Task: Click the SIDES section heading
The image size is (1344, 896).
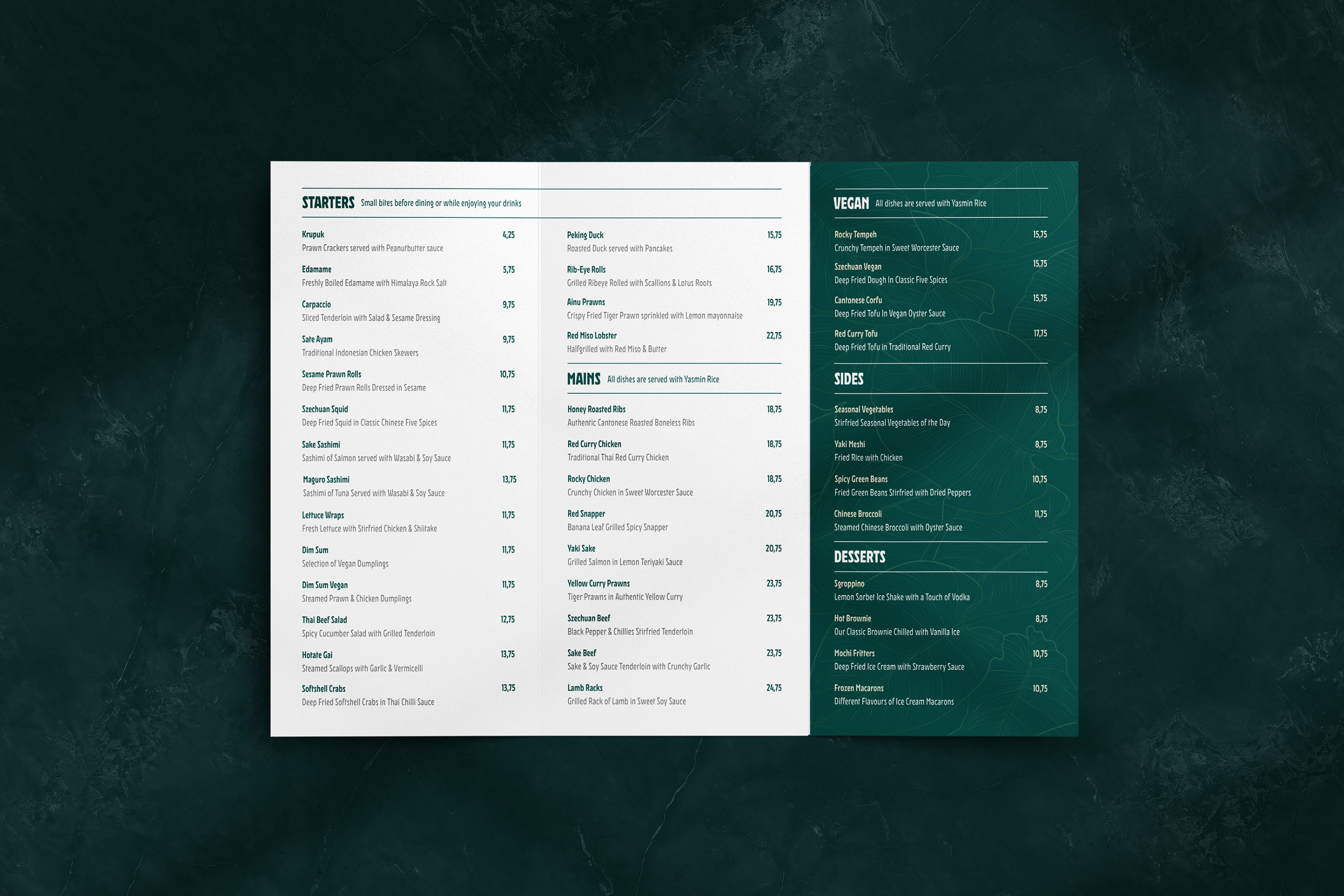Action: [849, 379]
